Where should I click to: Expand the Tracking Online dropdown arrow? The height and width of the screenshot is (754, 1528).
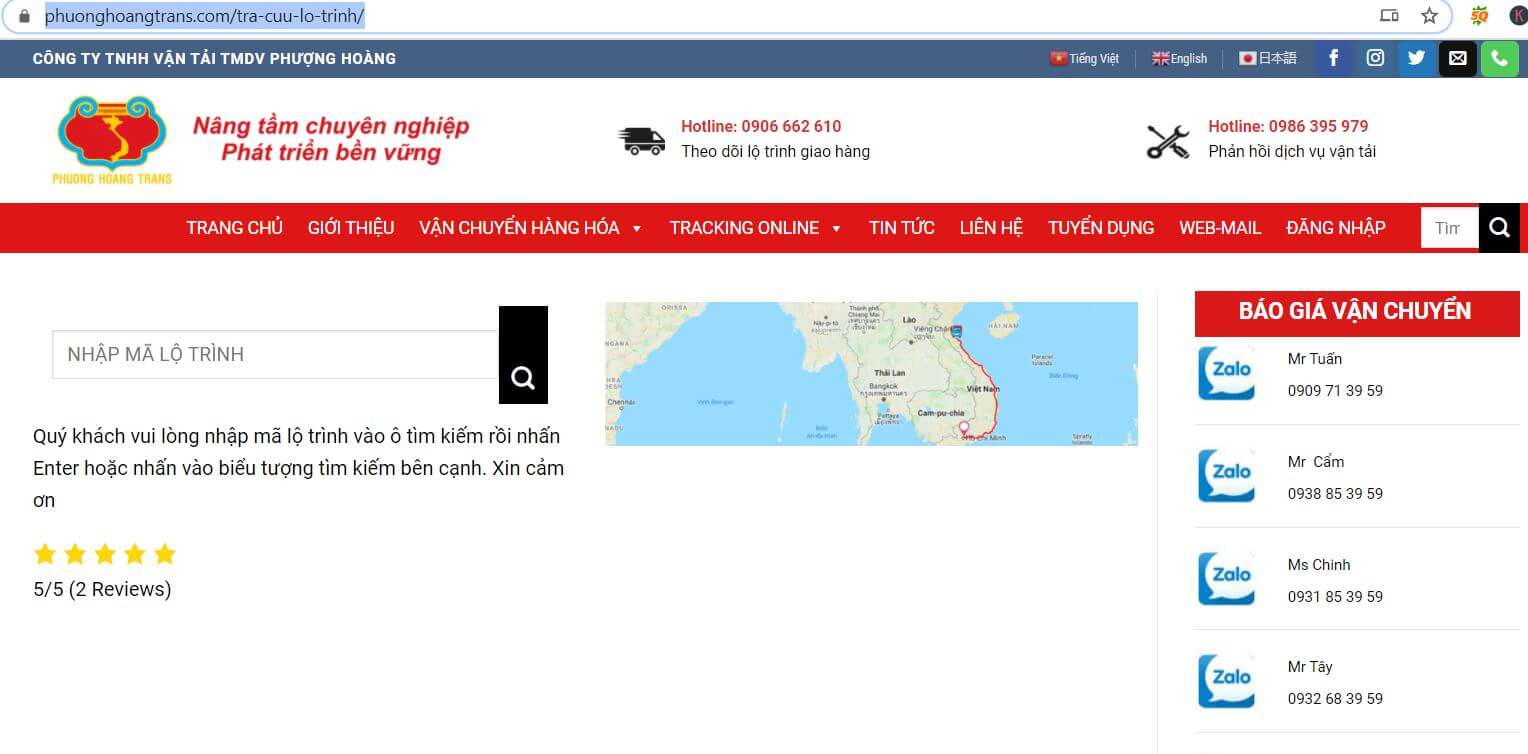click(836, 229)
